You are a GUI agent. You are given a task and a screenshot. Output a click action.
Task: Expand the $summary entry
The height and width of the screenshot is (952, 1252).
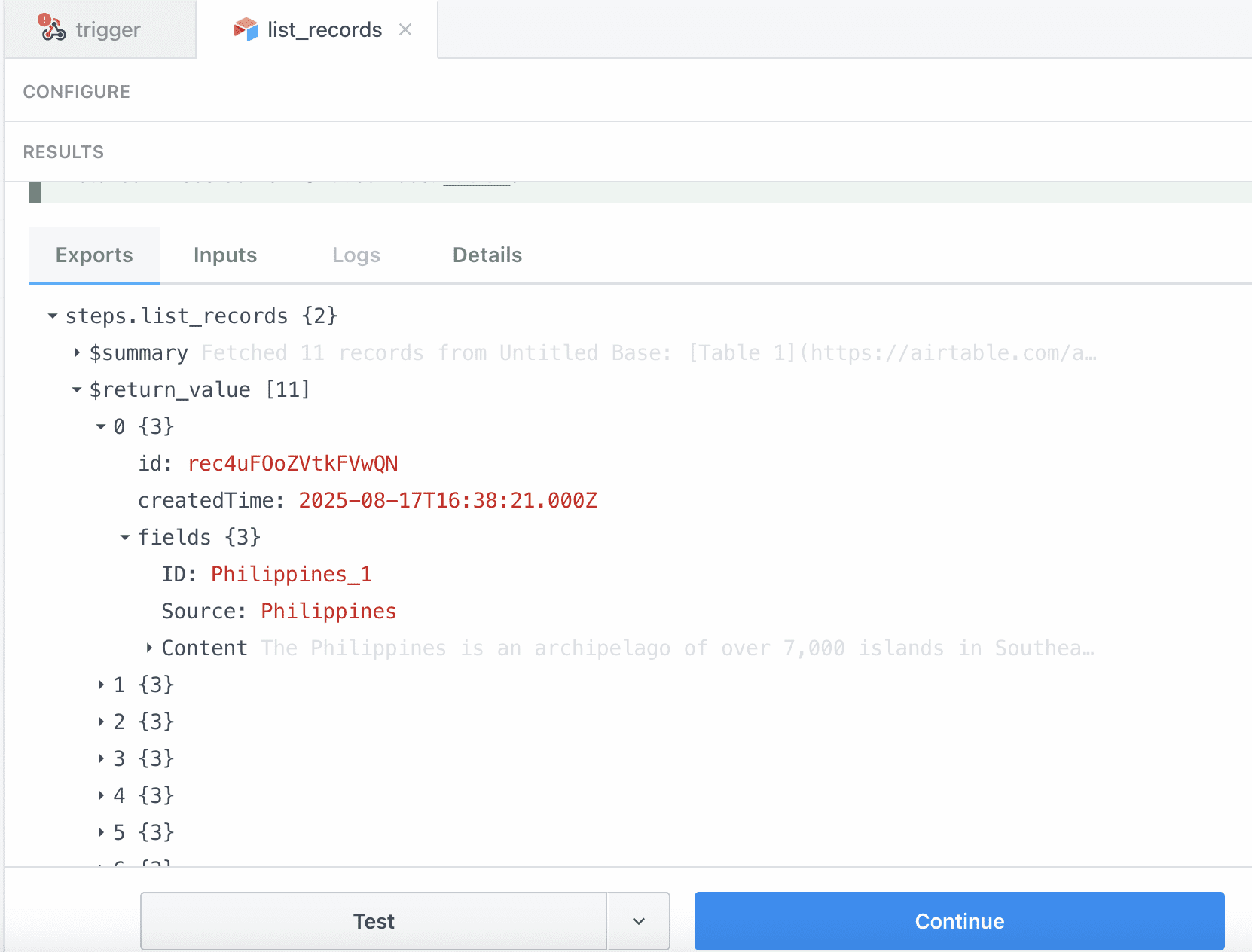coord(78,352)
